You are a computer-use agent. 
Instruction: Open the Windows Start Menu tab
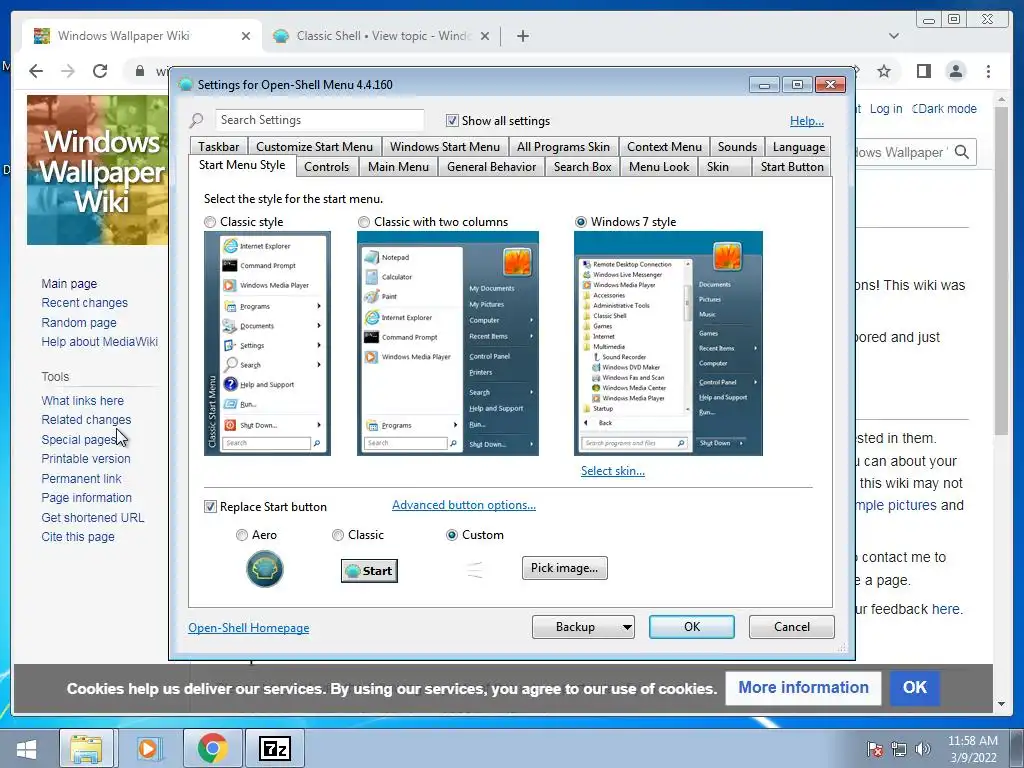[445, 147]
